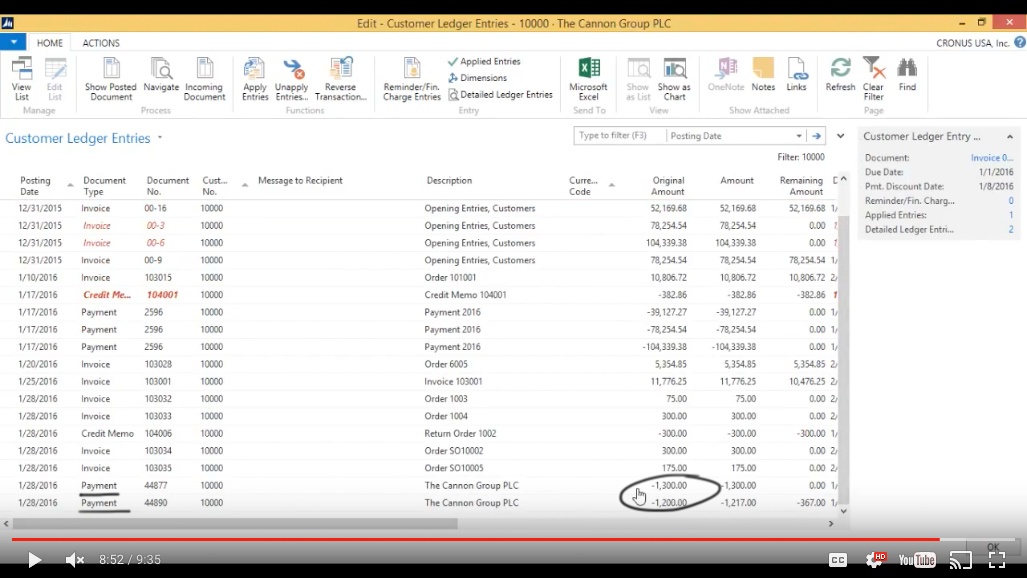Open Reminder/Fin. Charge Entries

(x=412, y=79)
